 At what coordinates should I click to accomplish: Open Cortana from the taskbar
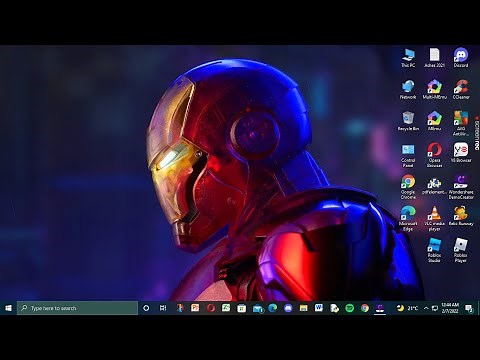146,308
